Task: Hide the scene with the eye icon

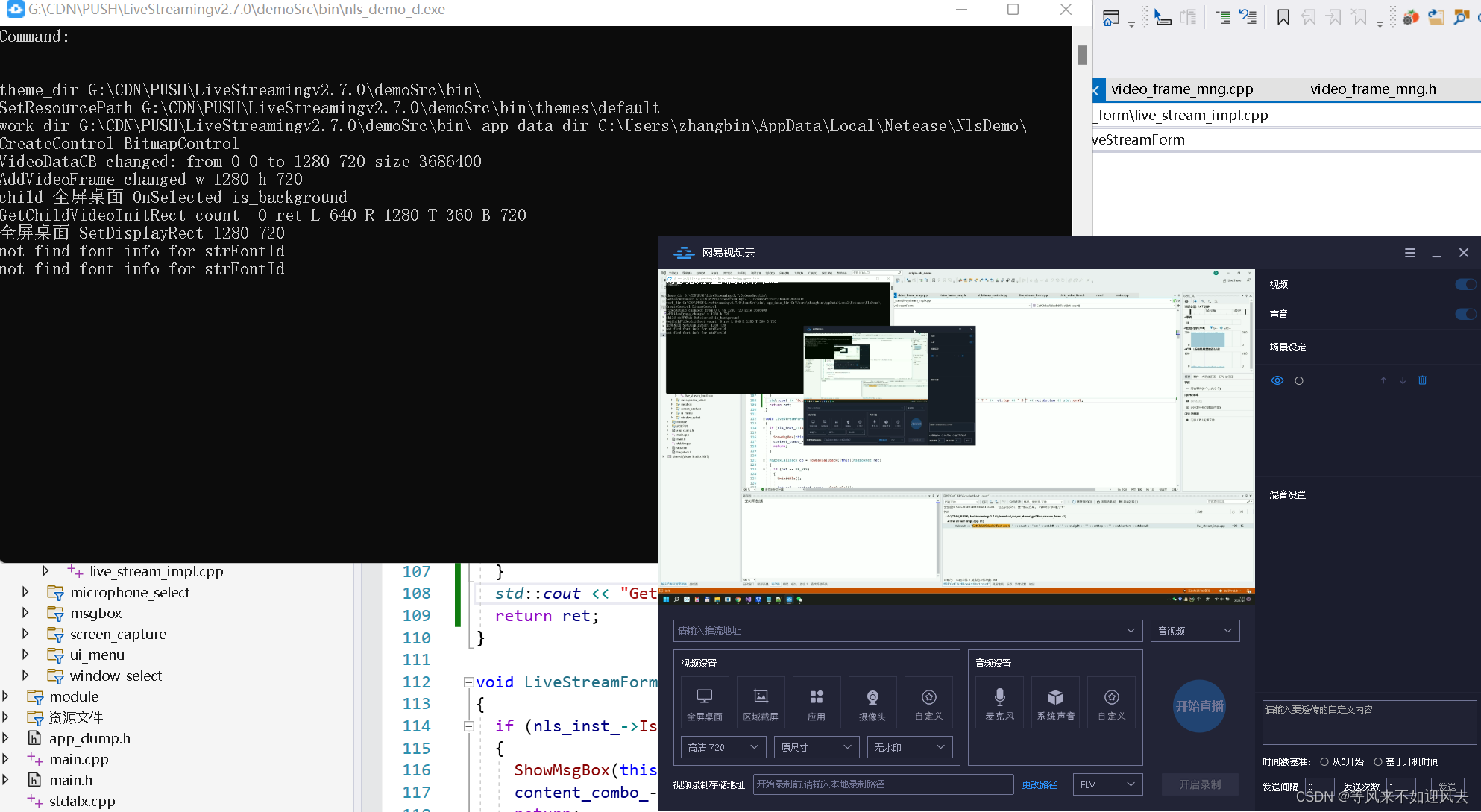Action: 1277,380
